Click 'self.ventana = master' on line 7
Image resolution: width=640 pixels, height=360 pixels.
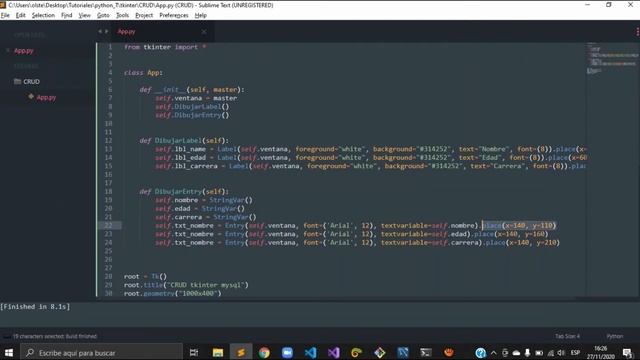[x=196, y=98]
